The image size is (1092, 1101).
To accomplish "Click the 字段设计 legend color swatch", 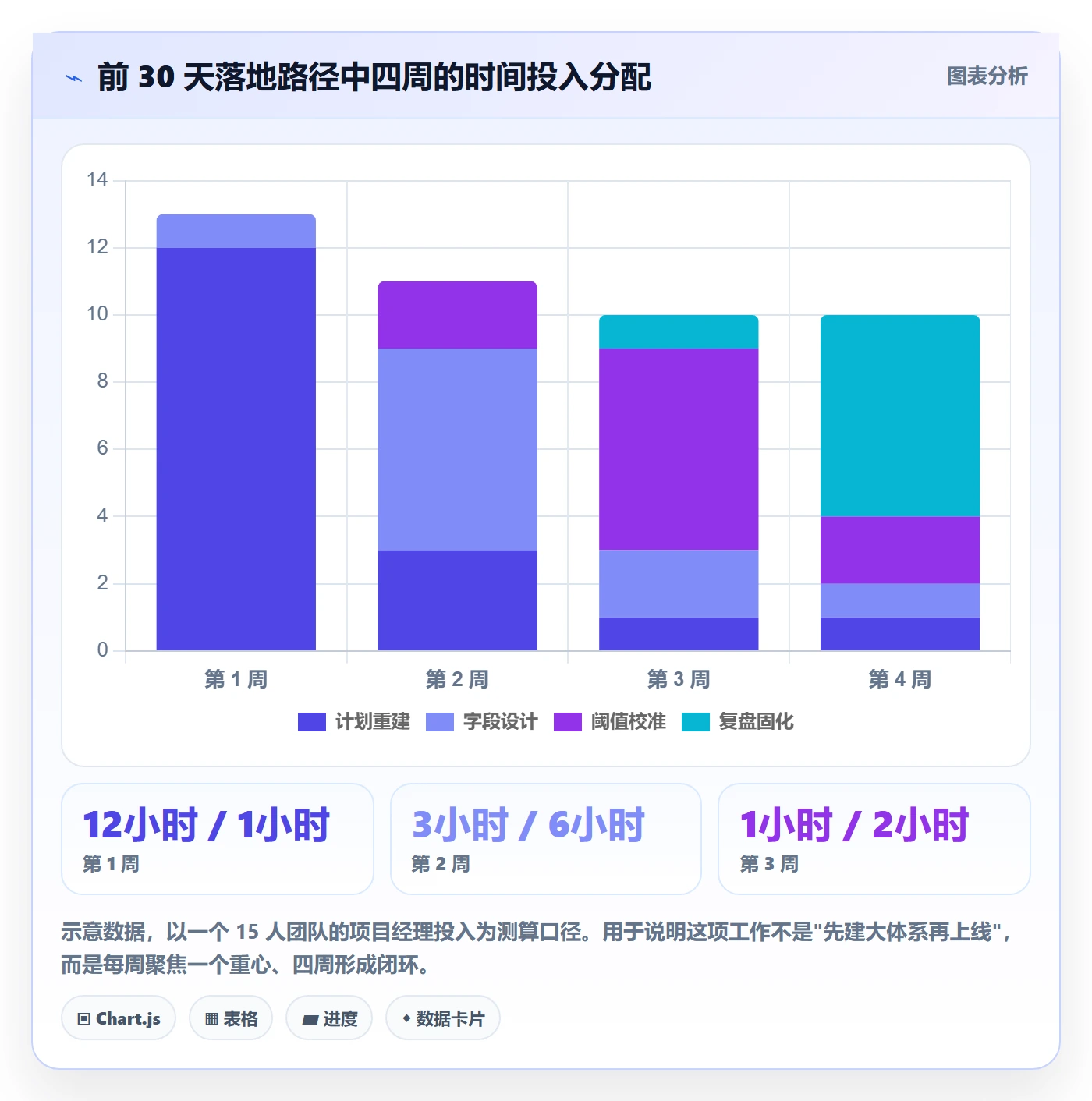I will coord(440,722).
